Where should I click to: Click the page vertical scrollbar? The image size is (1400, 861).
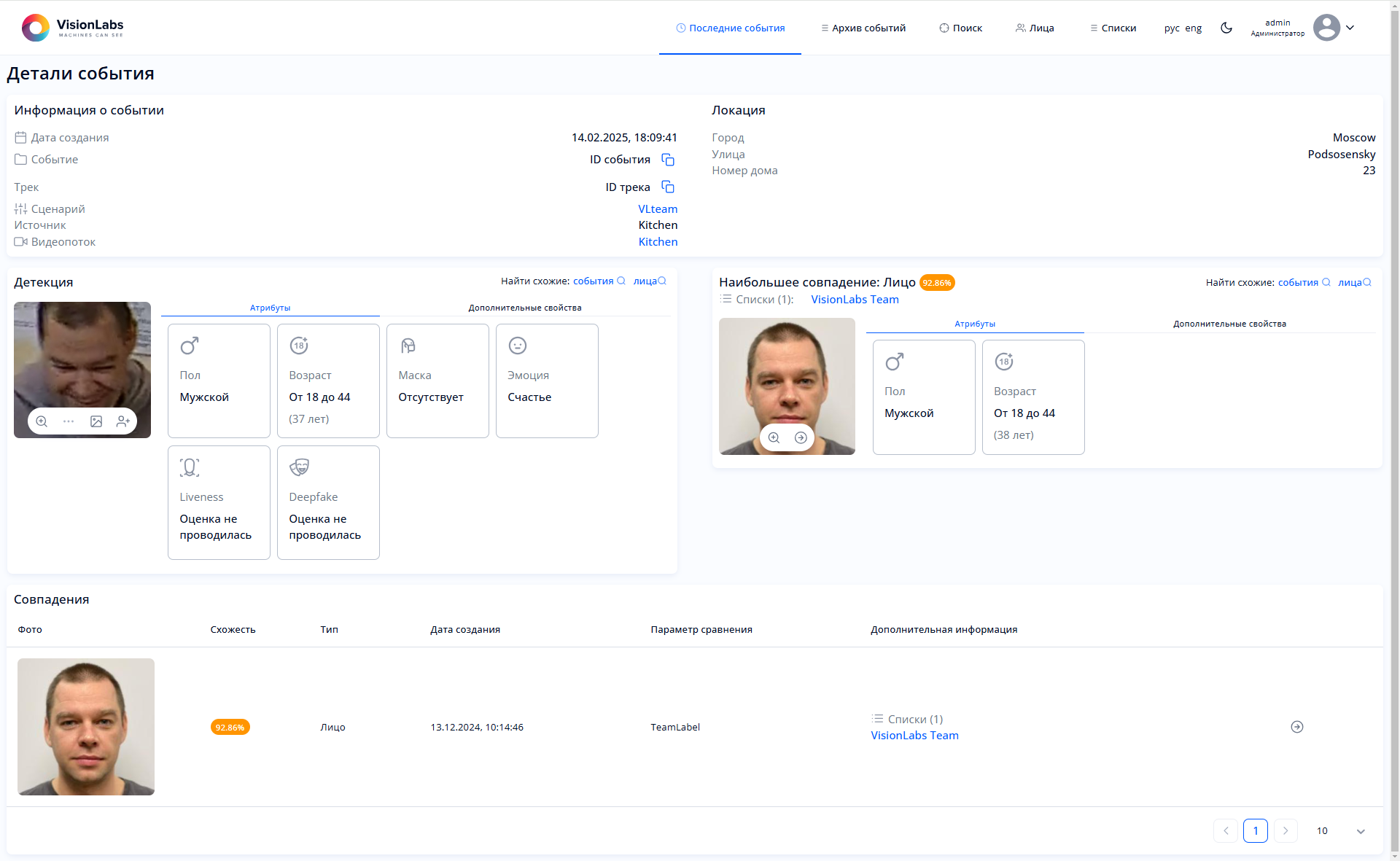[1395, 430]
